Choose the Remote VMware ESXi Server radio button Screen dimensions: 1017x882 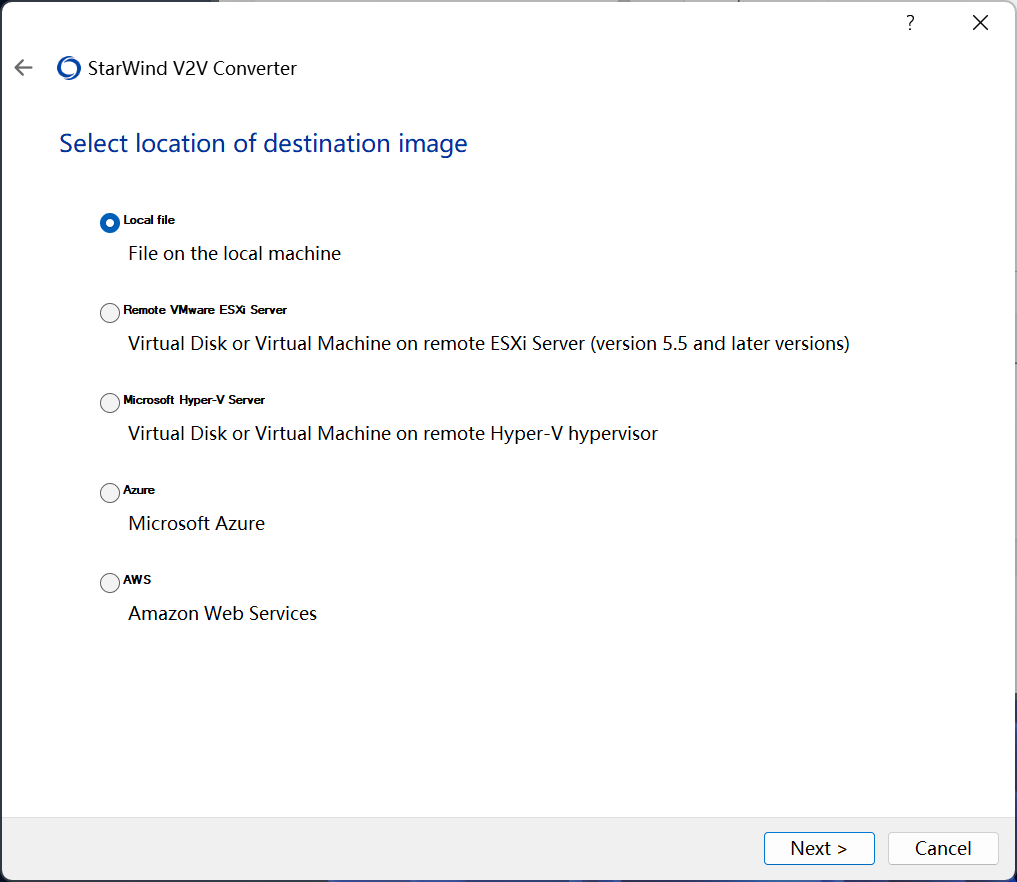pyautogui.click(x=110, y=313)
